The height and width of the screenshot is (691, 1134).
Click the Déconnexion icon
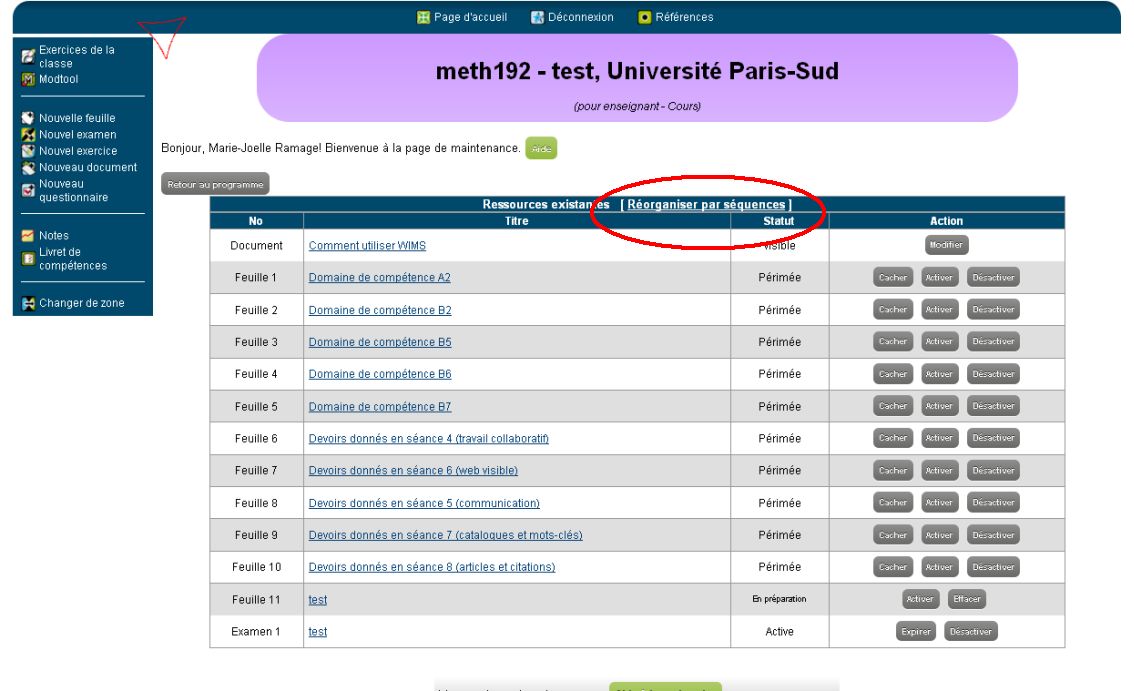(537, 17)
